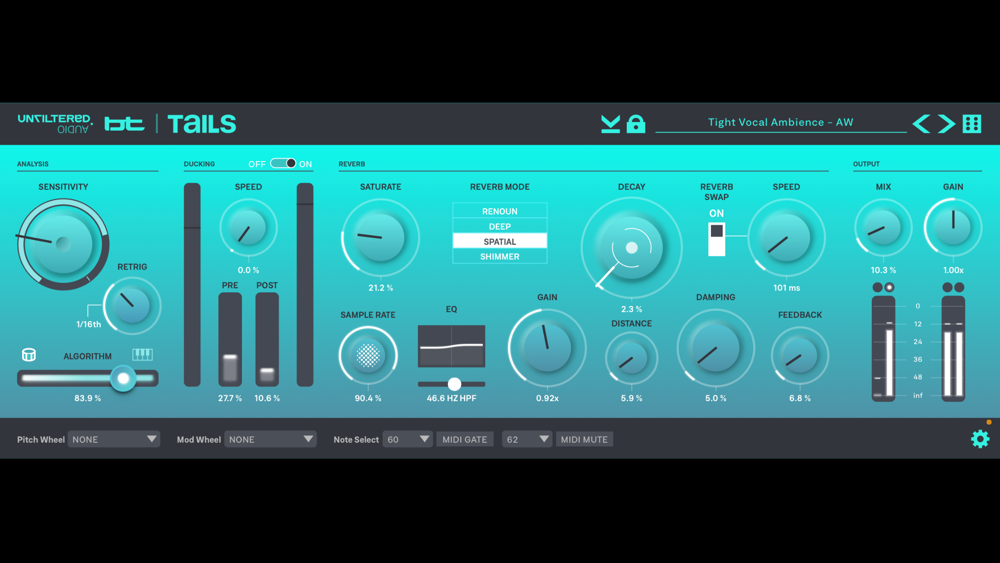Click the reverb Gain knob

[547, 347]
